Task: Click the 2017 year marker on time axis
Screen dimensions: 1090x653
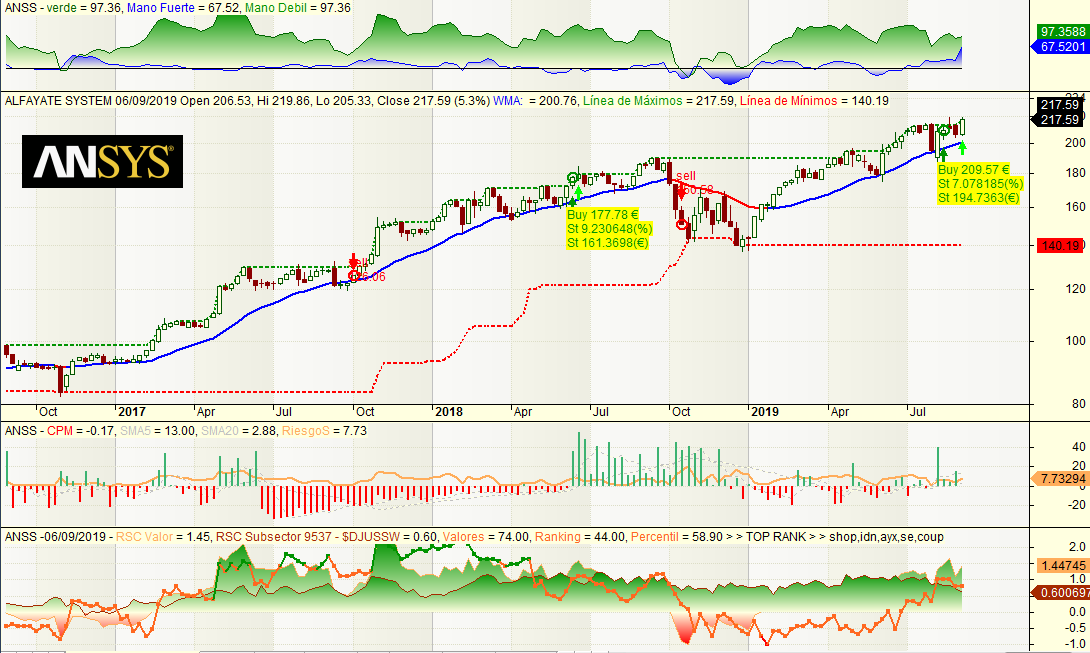Action: point(131,412)
